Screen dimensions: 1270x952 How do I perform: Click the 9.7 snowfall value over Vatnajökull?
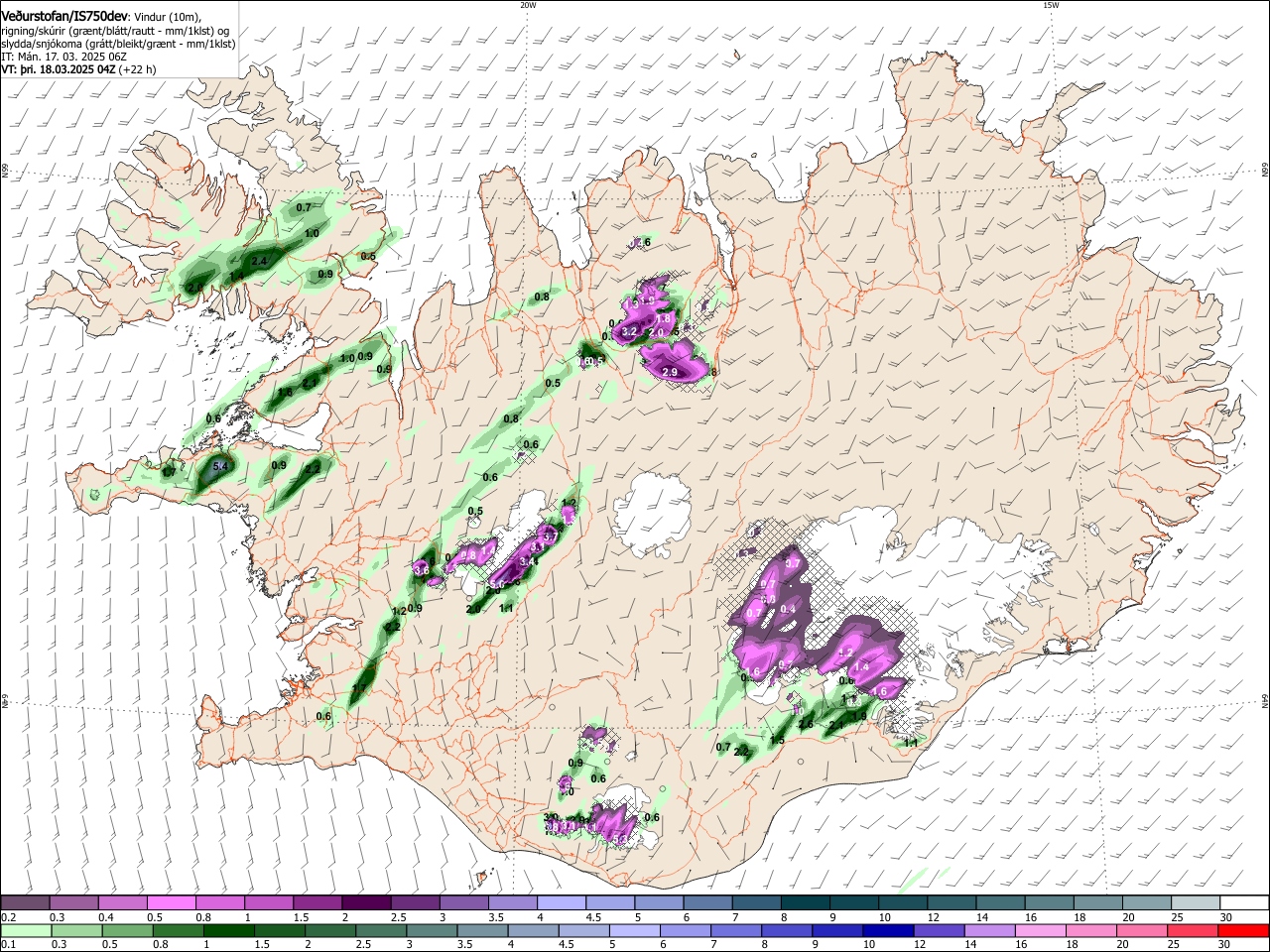(793, 563)
